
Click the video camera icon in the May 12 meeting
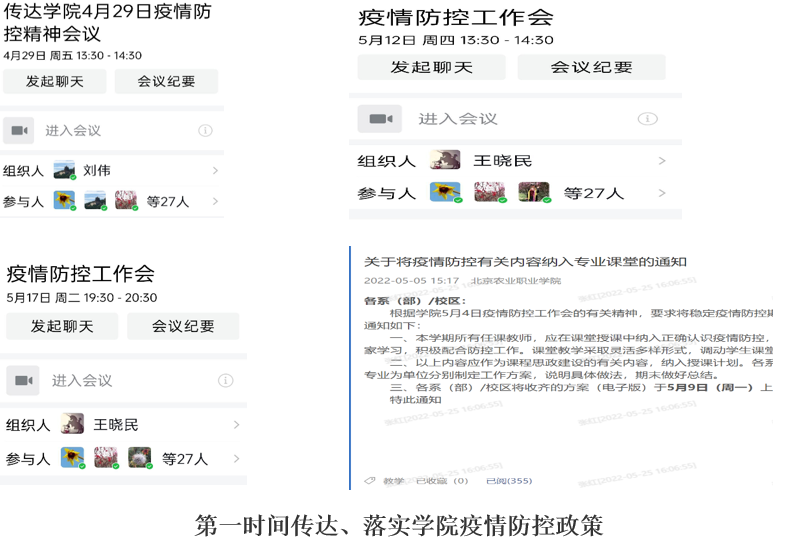(x=380, y=119)
